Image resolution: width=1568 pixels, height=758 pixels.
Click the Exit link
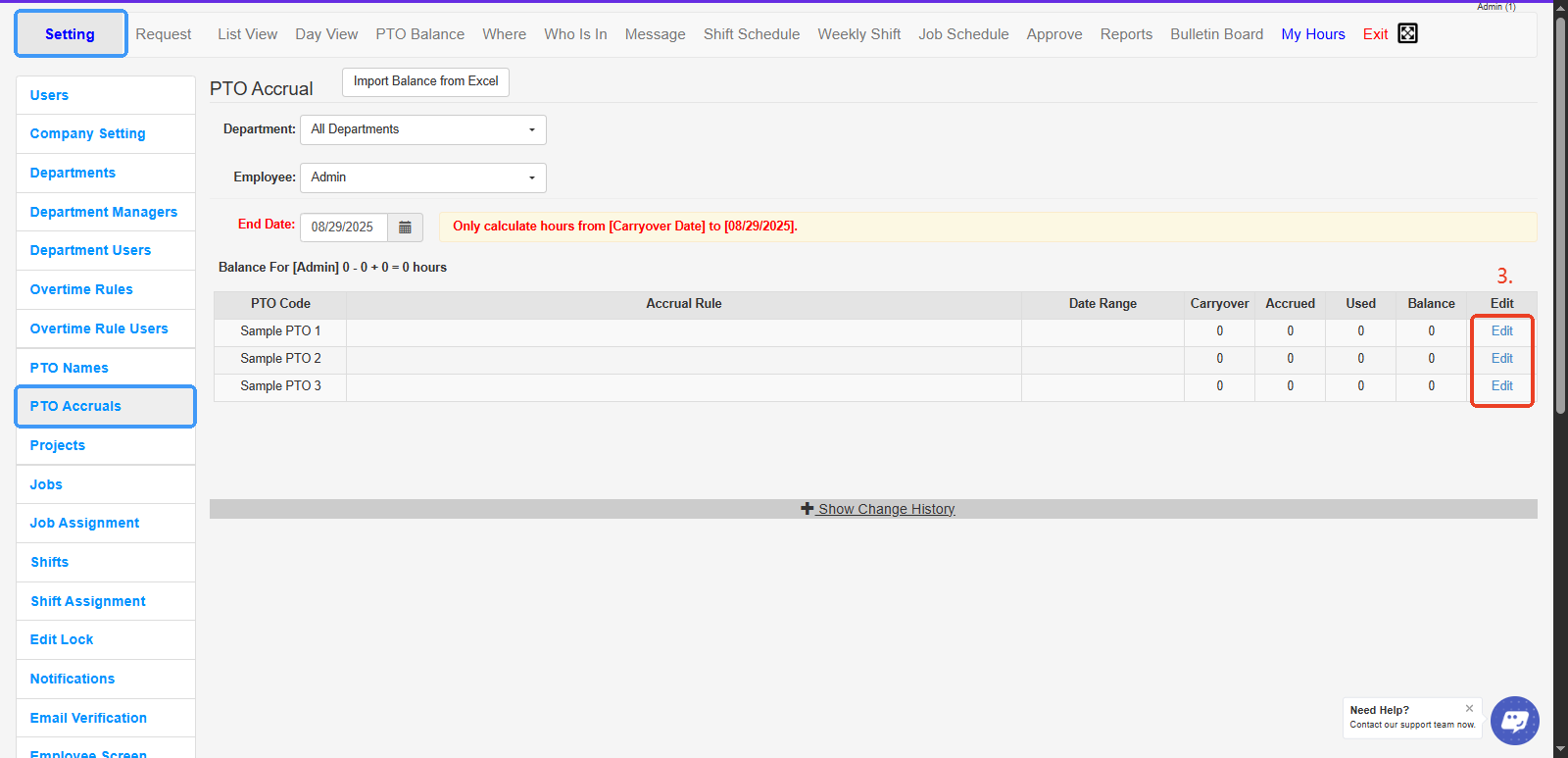(1375, 34)
